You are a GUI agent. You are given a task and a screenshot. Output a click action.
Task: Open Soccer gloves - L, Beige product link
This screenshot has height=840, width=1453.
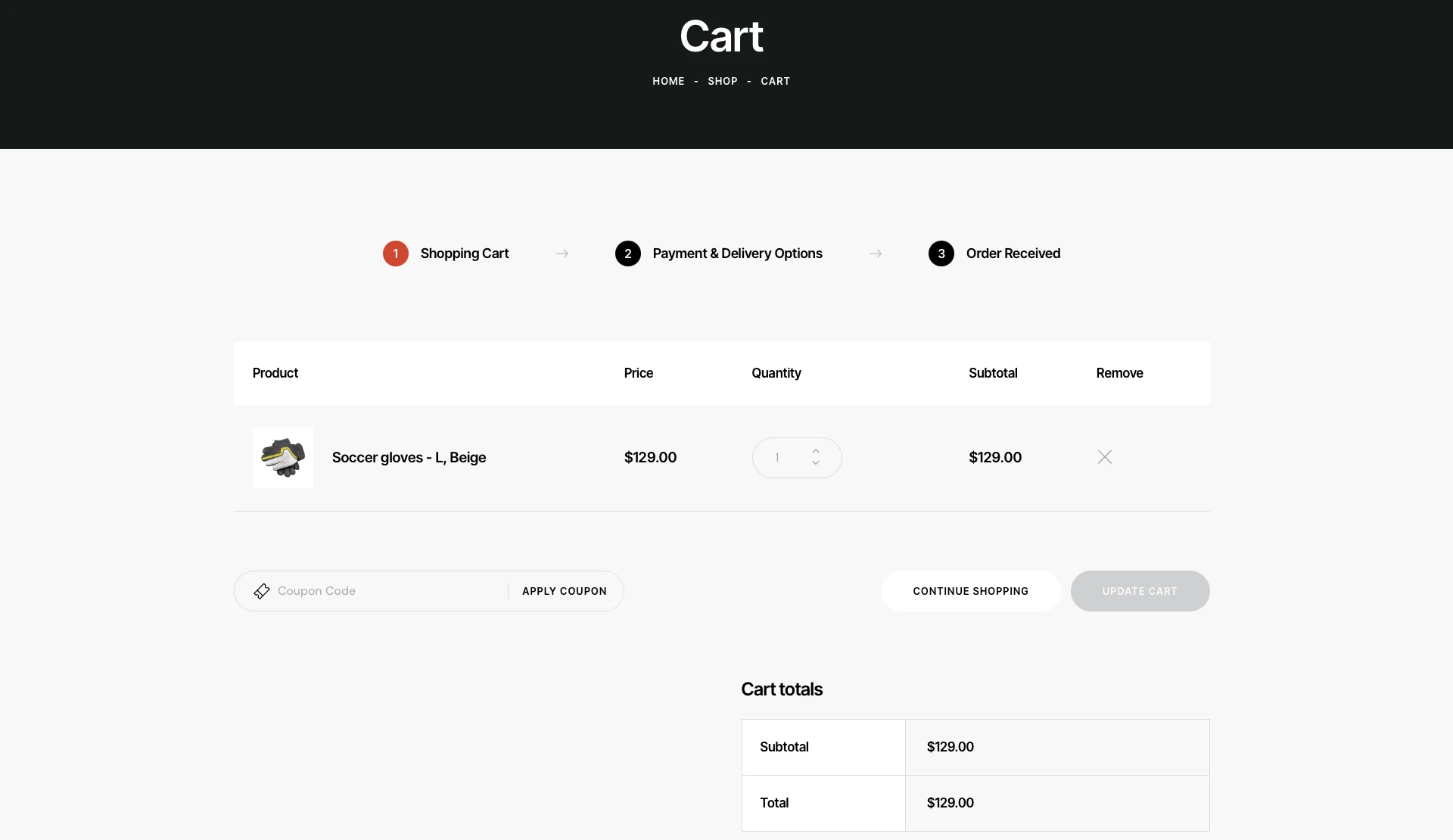(x=409, y=458)
